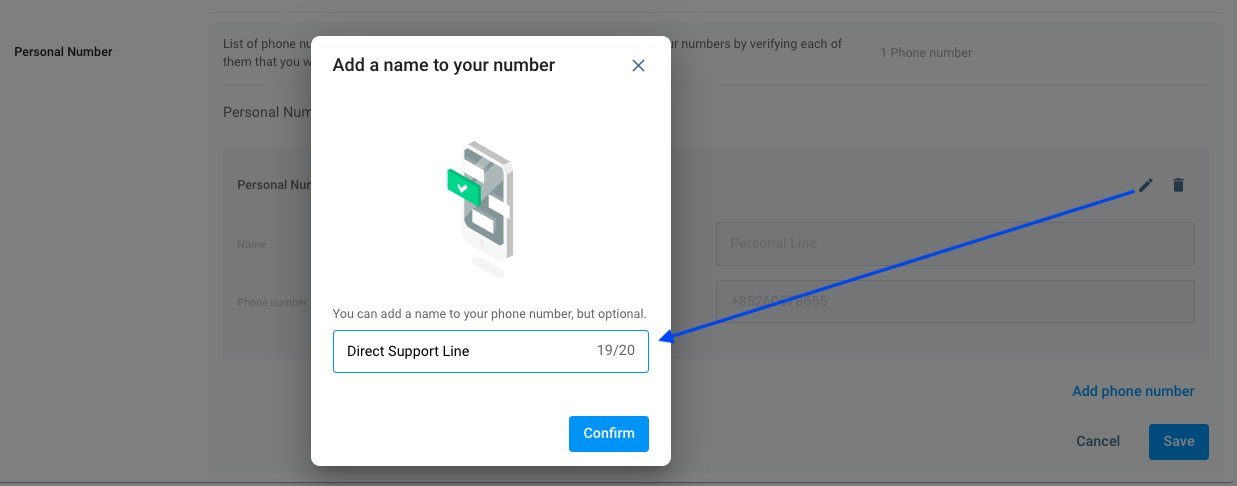This screenshot has height=486, width=1237.
Task: Click the optional name helper text
Action: coord(489,313)
